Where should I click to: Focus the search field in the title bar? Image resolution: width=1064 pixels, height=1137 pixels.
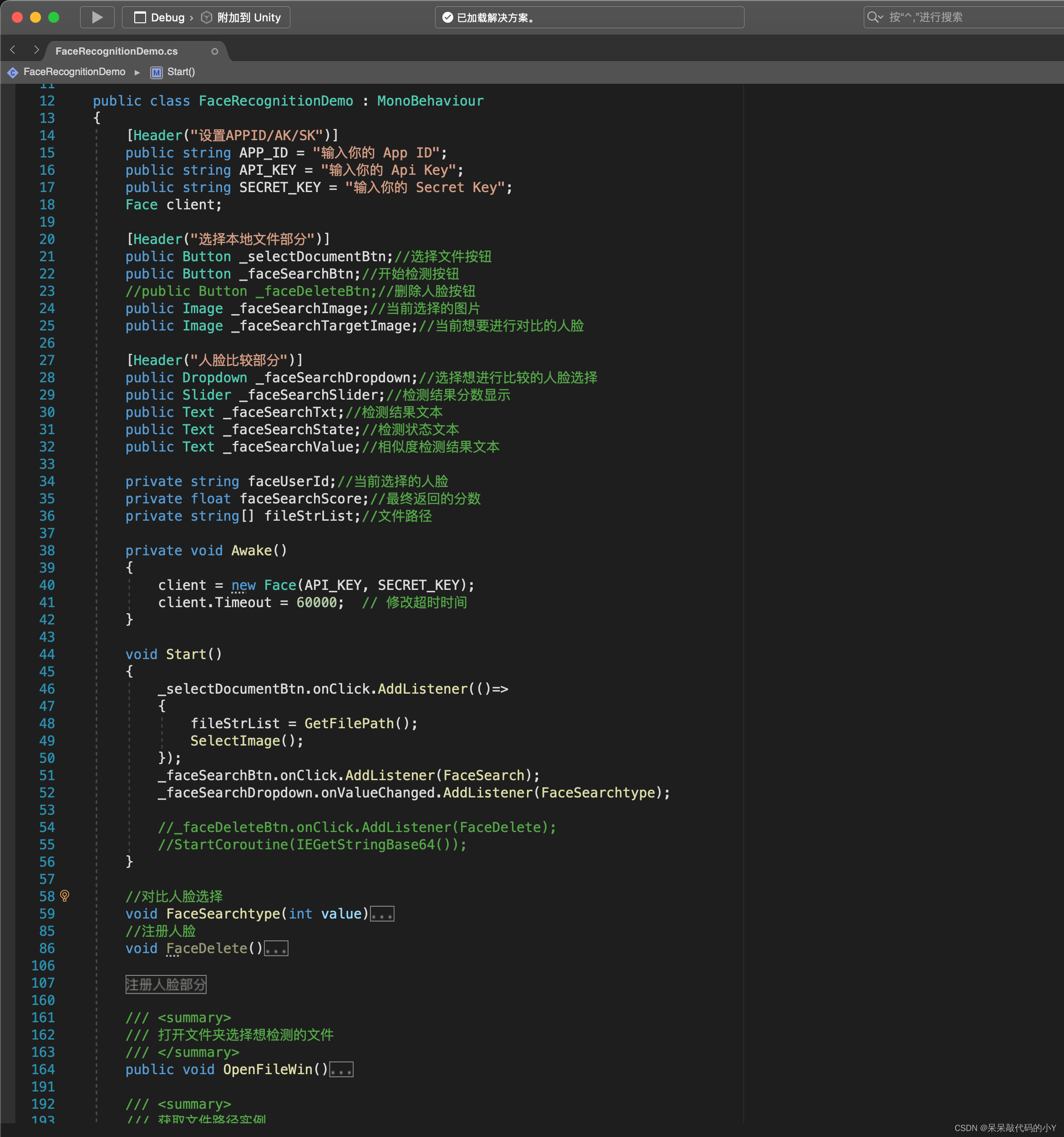click(963, 17)
